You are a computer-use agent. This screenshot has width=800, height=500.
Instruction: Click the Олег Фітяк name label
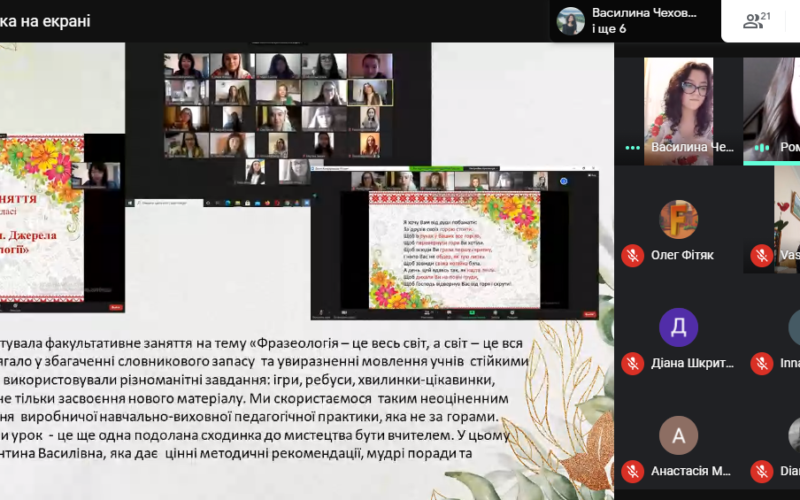click(x=682, y=255)
